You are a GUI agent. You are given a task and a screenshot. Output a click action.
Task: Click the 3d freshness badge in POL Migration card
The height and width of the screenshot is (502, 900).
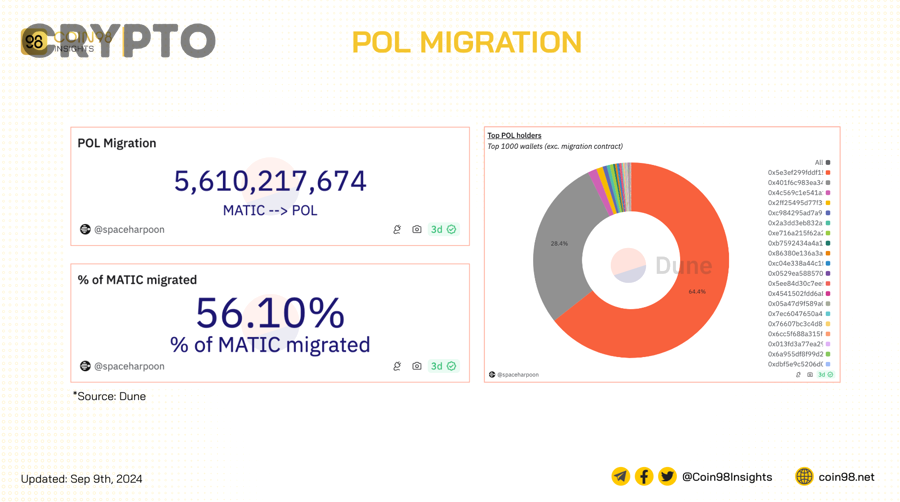[x=443, y=229]
